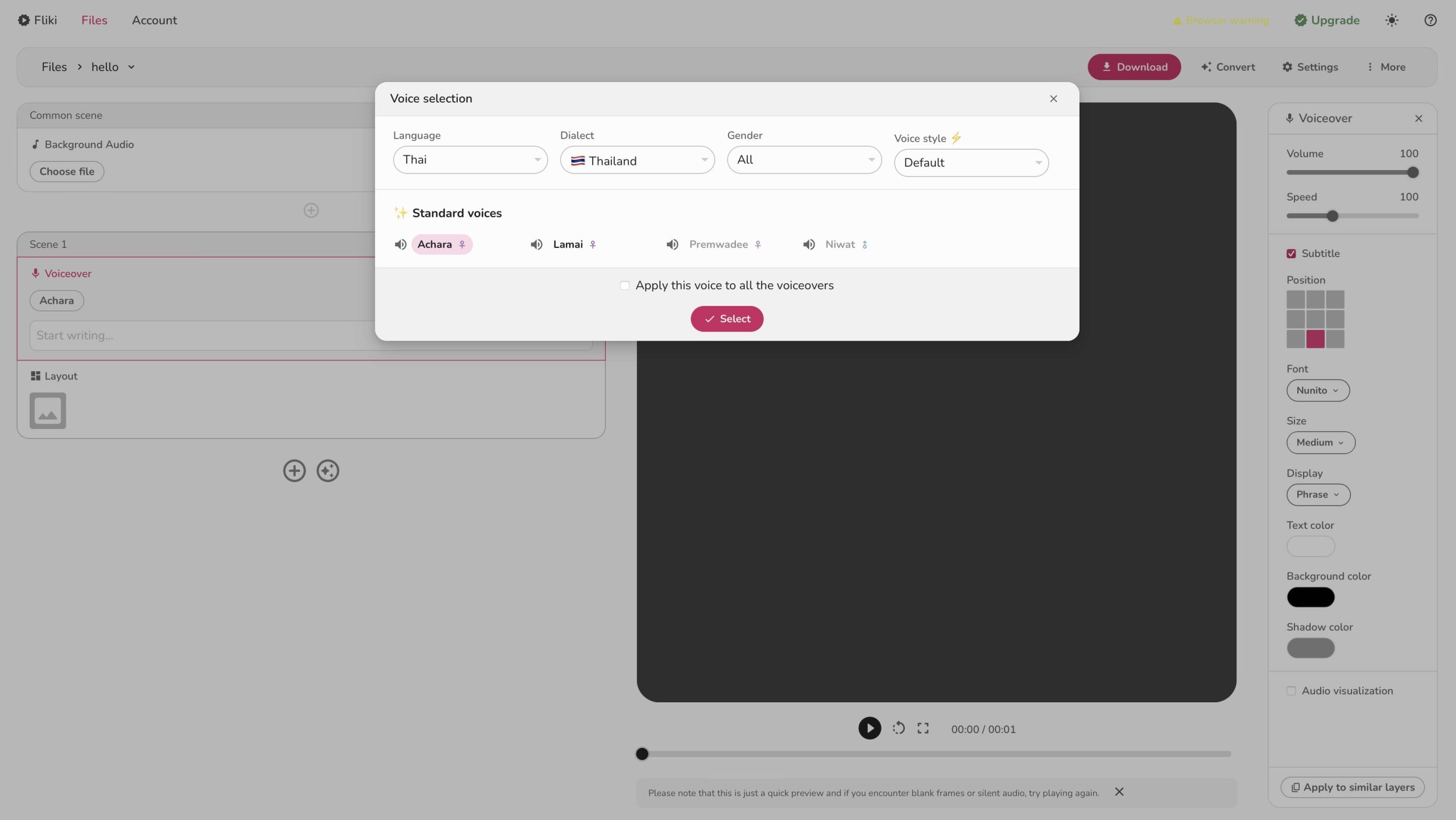Open the black Background color swatch
Image resolution: width=1456 pixels, height=820 pixels.
pos(1310,597)
